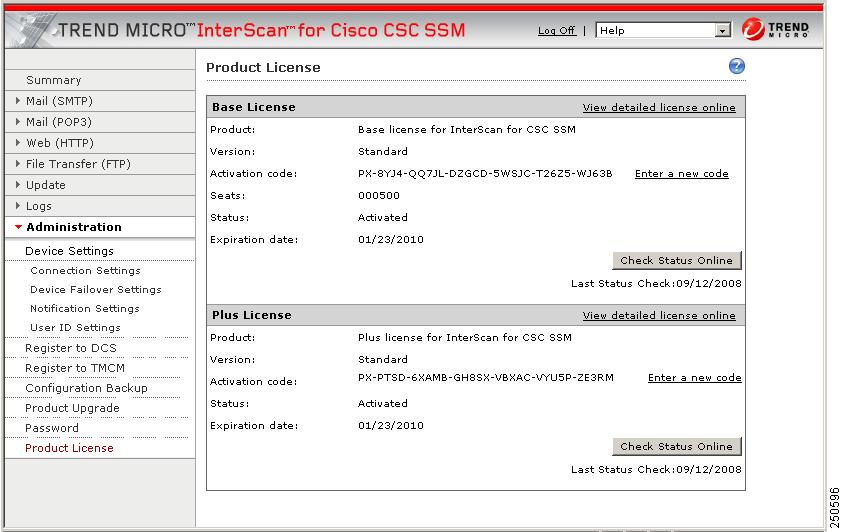Screen dimensions: 841x532
Task: Click Base License Last Status Check date
Action: [709, 283]
